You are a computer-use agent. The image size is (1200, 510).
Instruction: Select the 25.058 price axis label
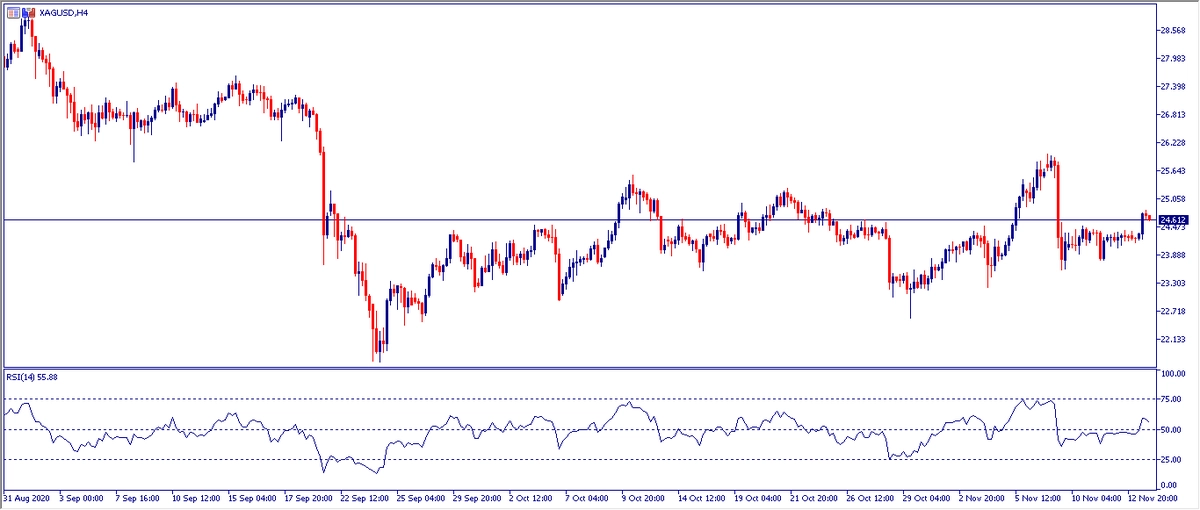1172,199
